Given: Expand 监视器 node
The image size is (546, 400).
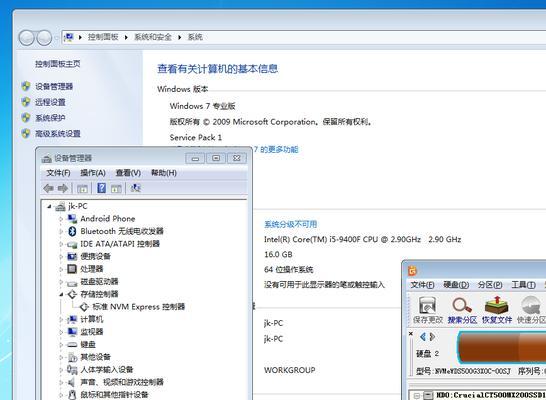Looking at the screenshot, I should point(61,332).
